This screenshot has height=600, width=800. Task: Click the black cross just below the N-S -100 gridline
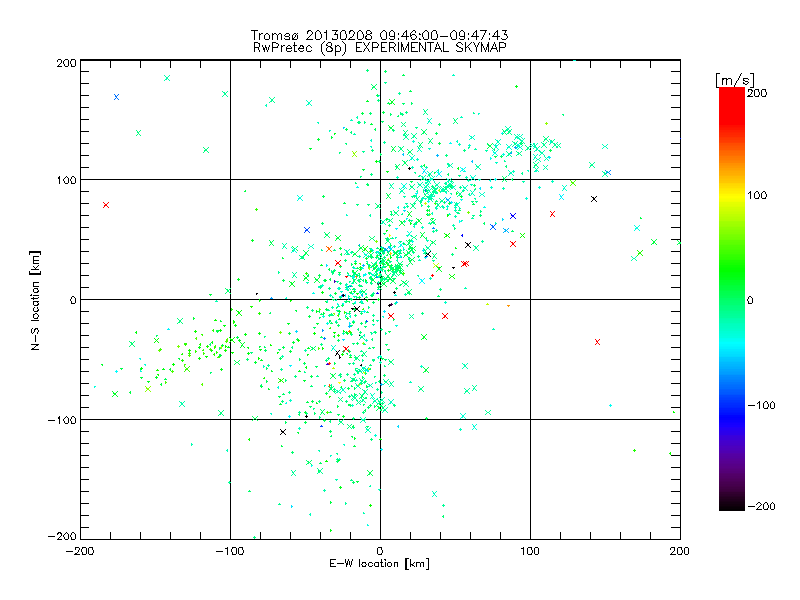(x=283, y=432)
